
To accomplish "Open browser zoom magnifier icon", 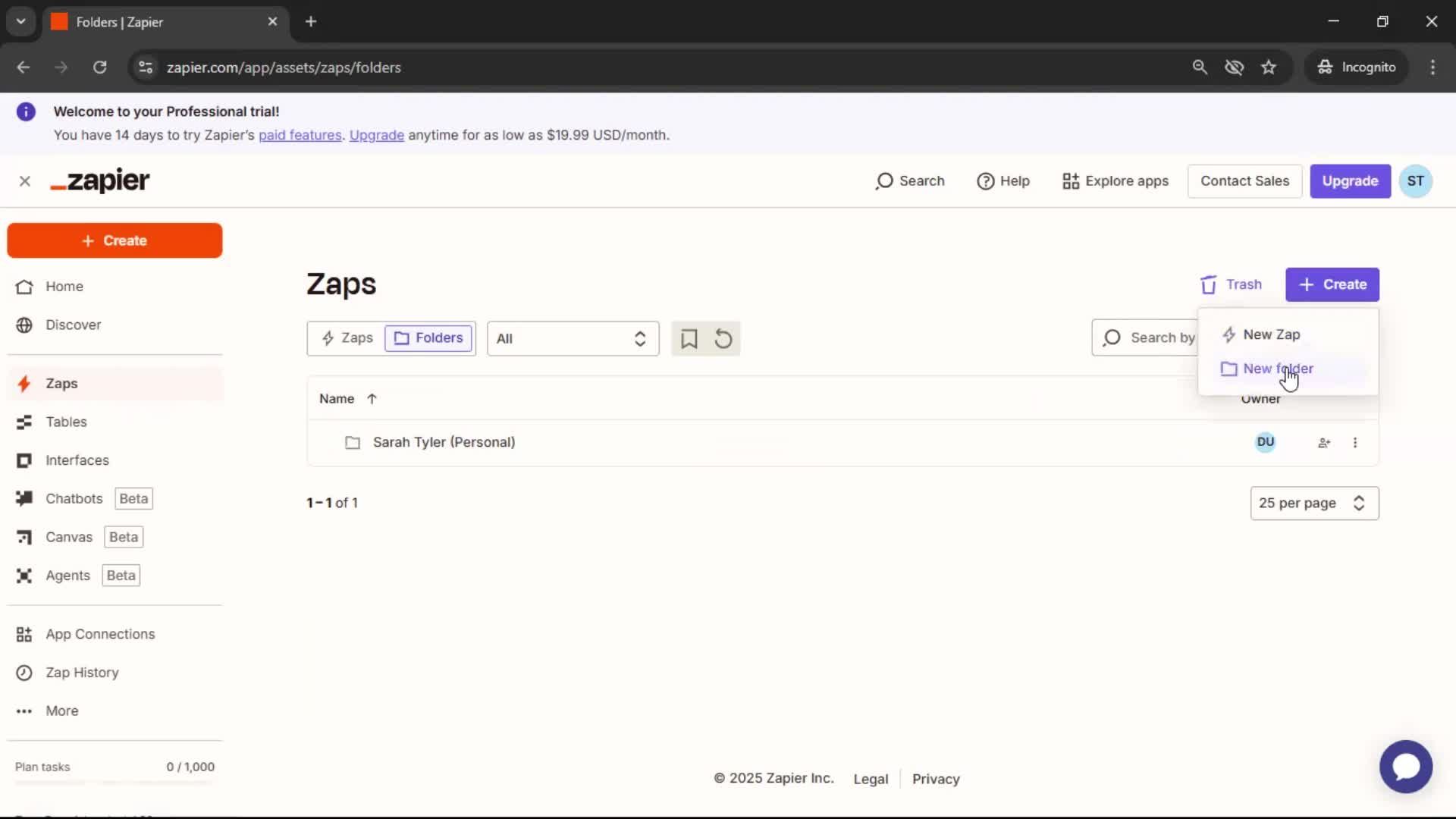I will tap(1200, 67).
